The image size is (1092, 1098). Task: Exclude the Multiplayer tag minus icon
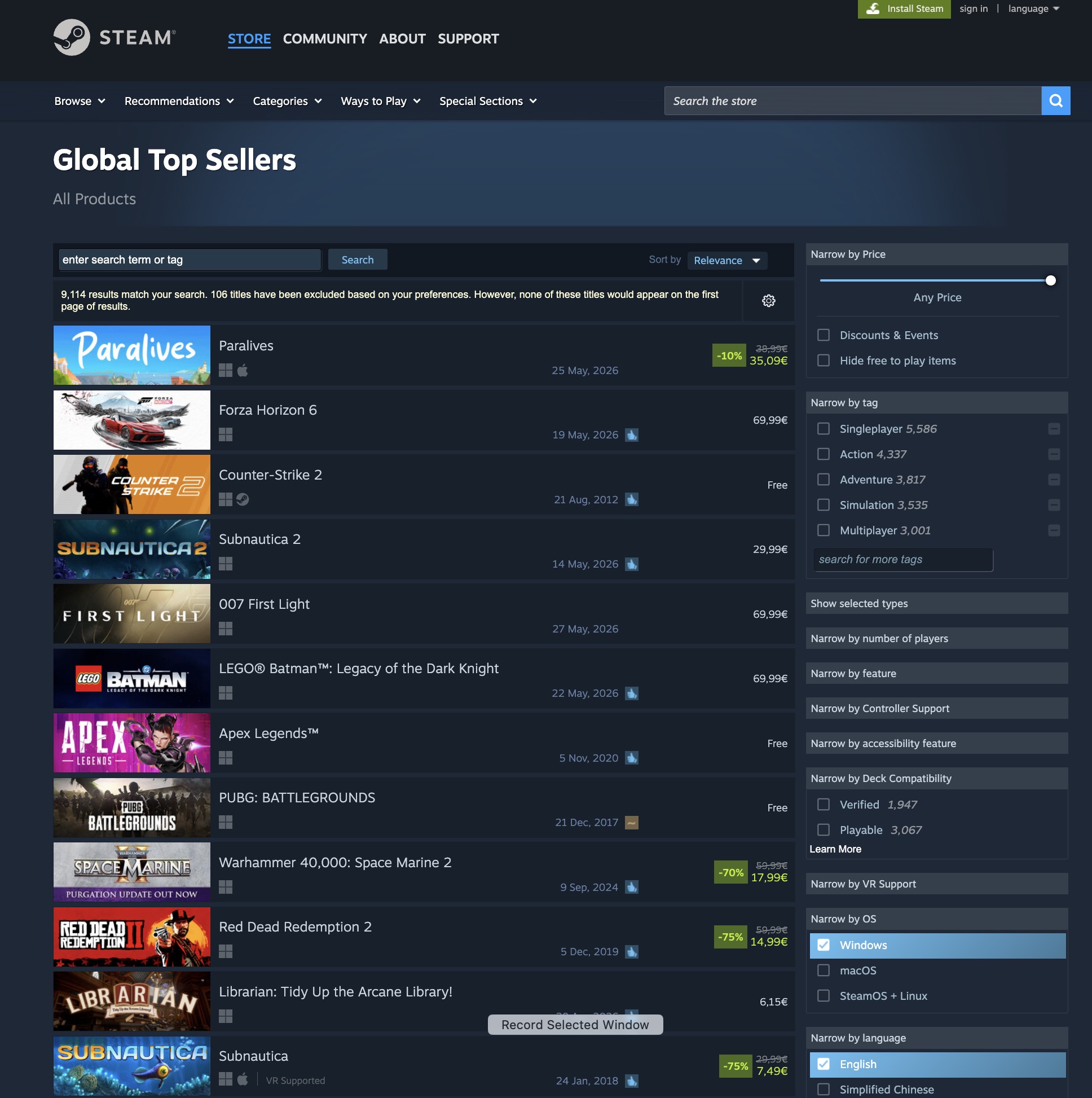point(1054,531)
